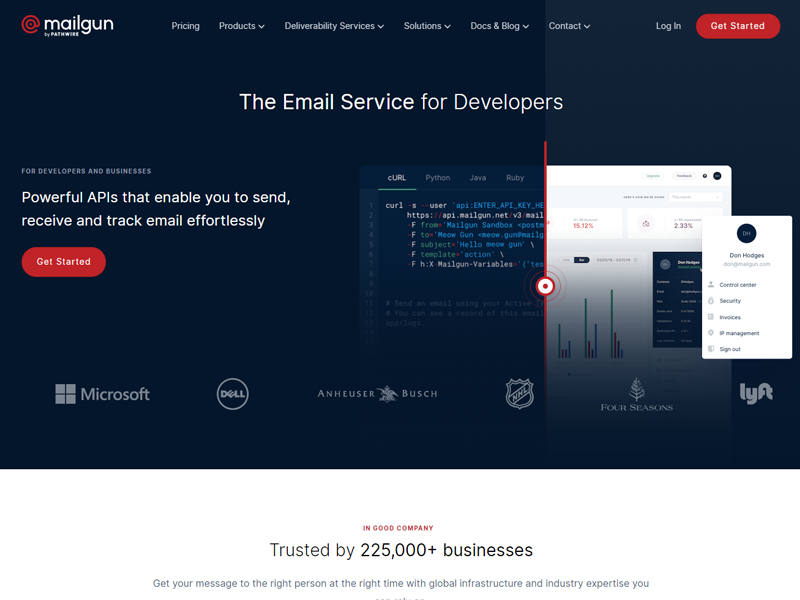The image size is (800, 600).
Task: Switch to the Ruby code tab
Action: [515, 178]
